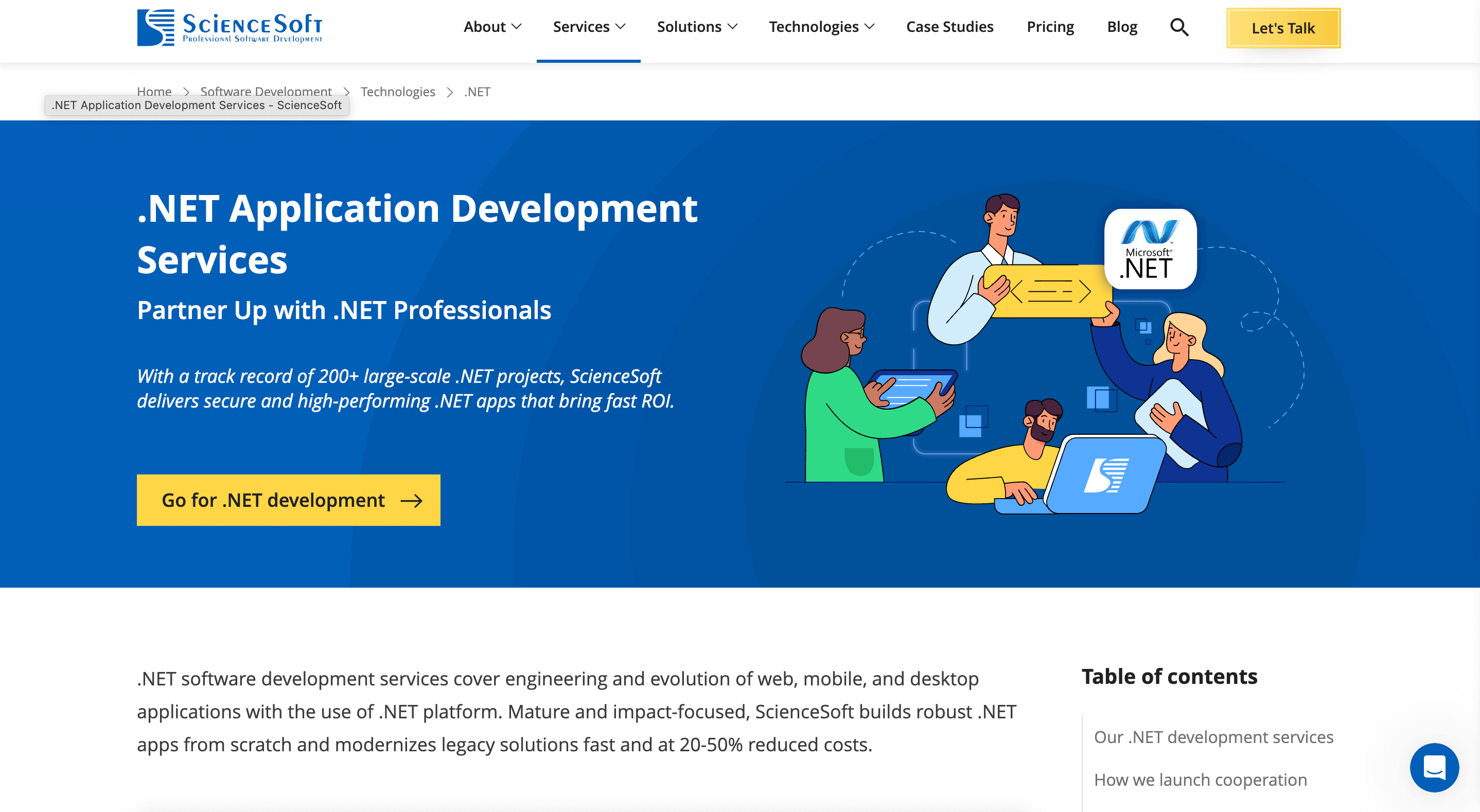Click the 200+ large-scale .NET projects tagline
Screen dimensions: 1480x812
click(x=406, y=389)
